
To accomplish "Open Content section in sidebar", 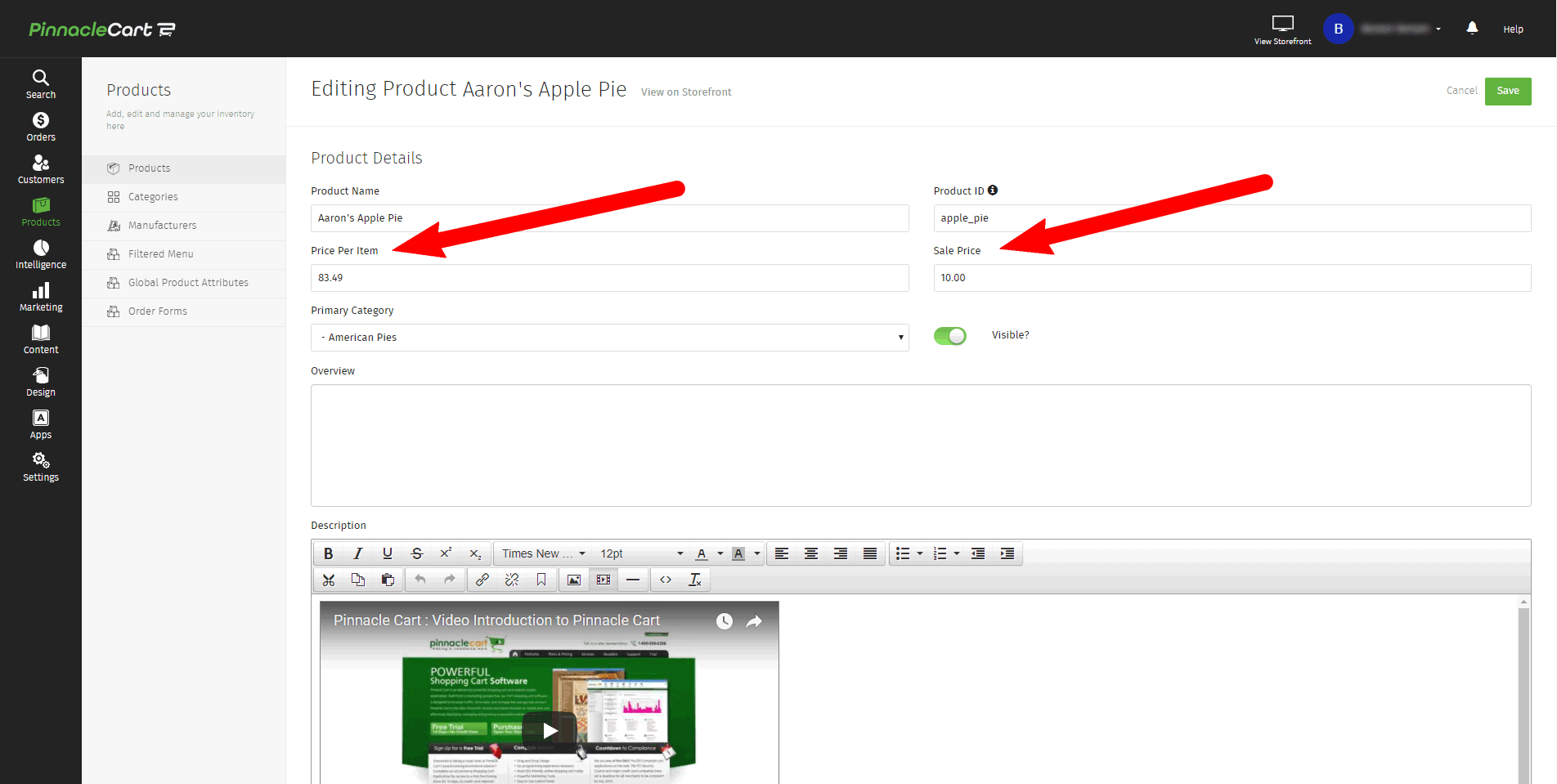I will (x=40, y=339).
